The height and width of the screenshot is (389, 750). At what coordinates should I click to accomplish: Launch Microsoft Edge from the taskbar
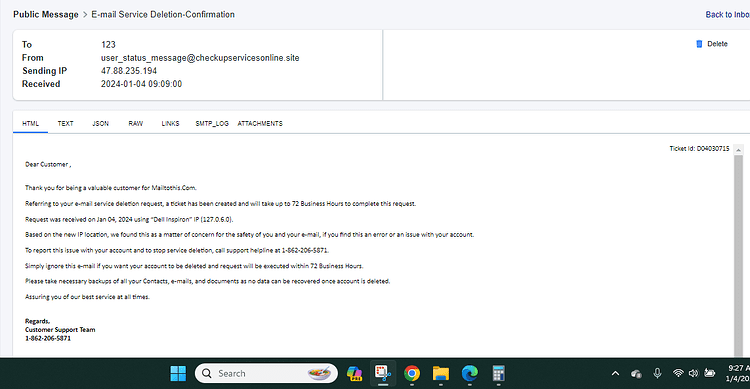point(470,373)
